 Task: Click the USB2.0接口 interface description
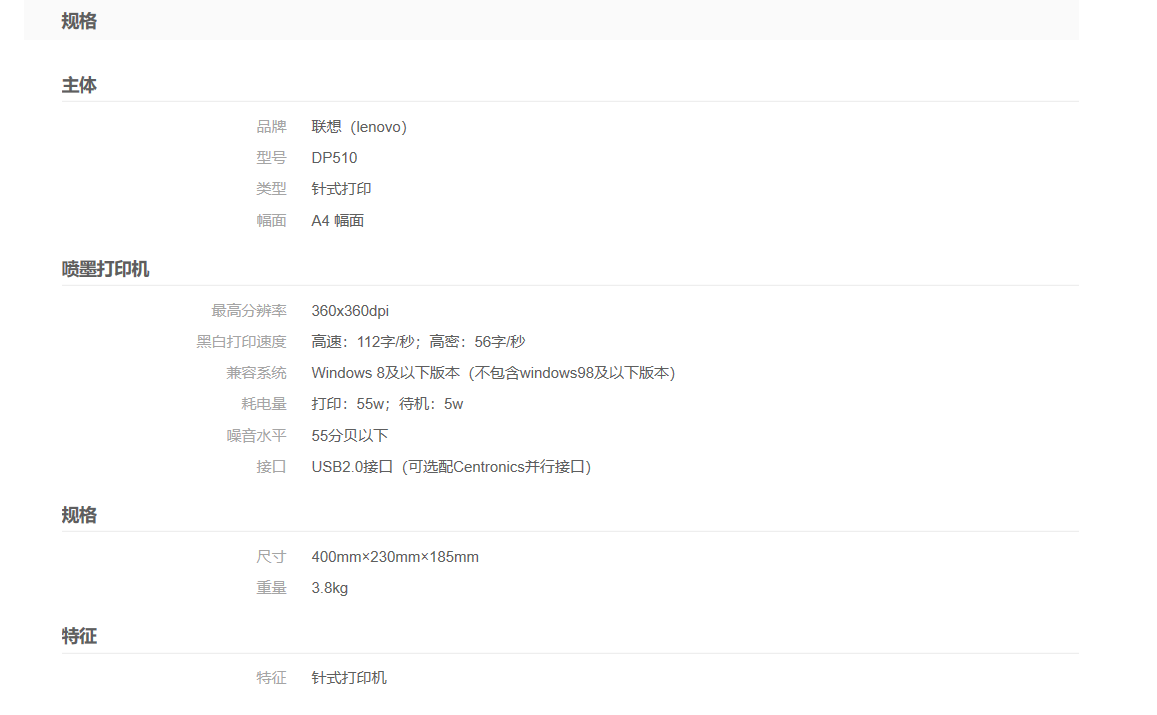tap(451, 467)
